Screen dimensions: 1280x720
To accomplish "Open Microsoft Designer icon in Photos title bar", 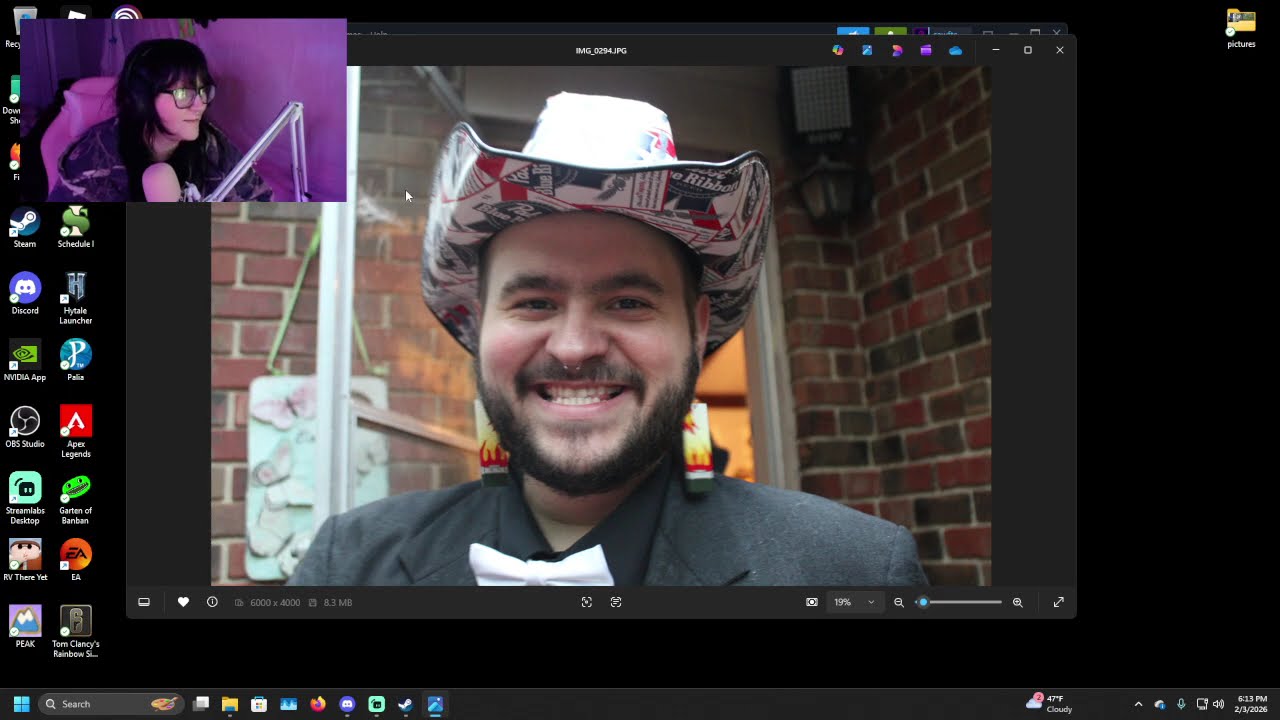I will [x=897, y=50].
